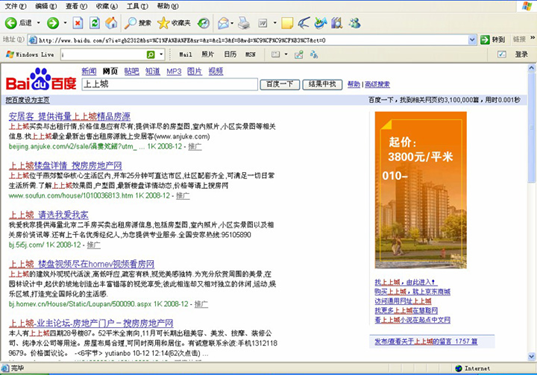Click the book with magnifier Research icon
The image size is (537, 375).
337,23
